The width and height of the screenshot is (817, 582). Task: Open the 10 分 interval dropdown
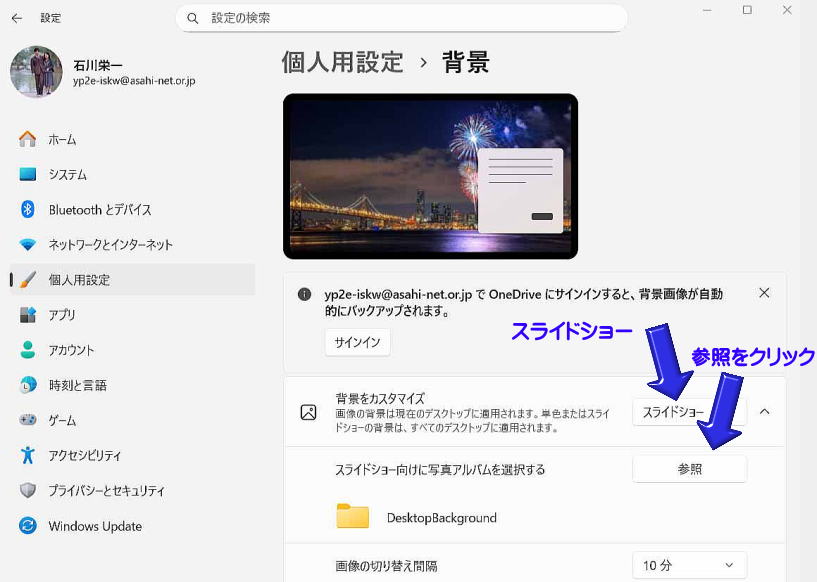[x=688, y=566]
